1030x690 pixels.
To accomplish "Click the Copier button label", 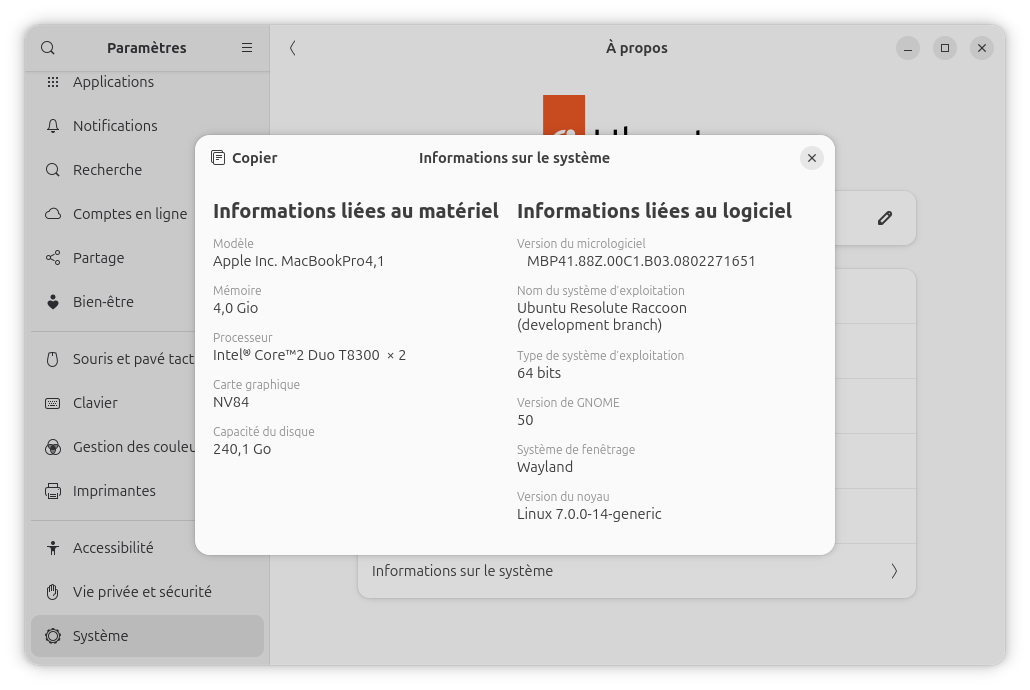I will 255,158.
